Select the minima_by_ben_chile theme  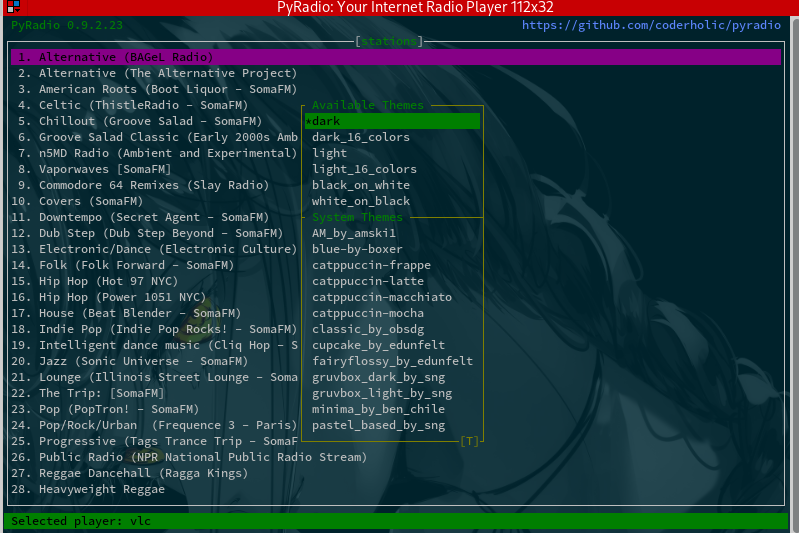[378, 409]
